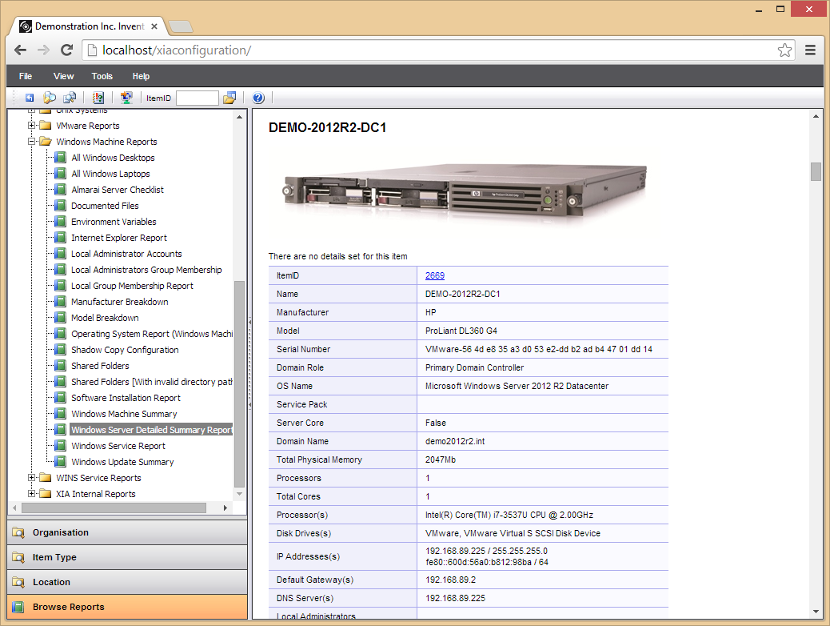Click in the ItemID input field
The height and width of the screenshot is (626, 830).
click(197, 98)
